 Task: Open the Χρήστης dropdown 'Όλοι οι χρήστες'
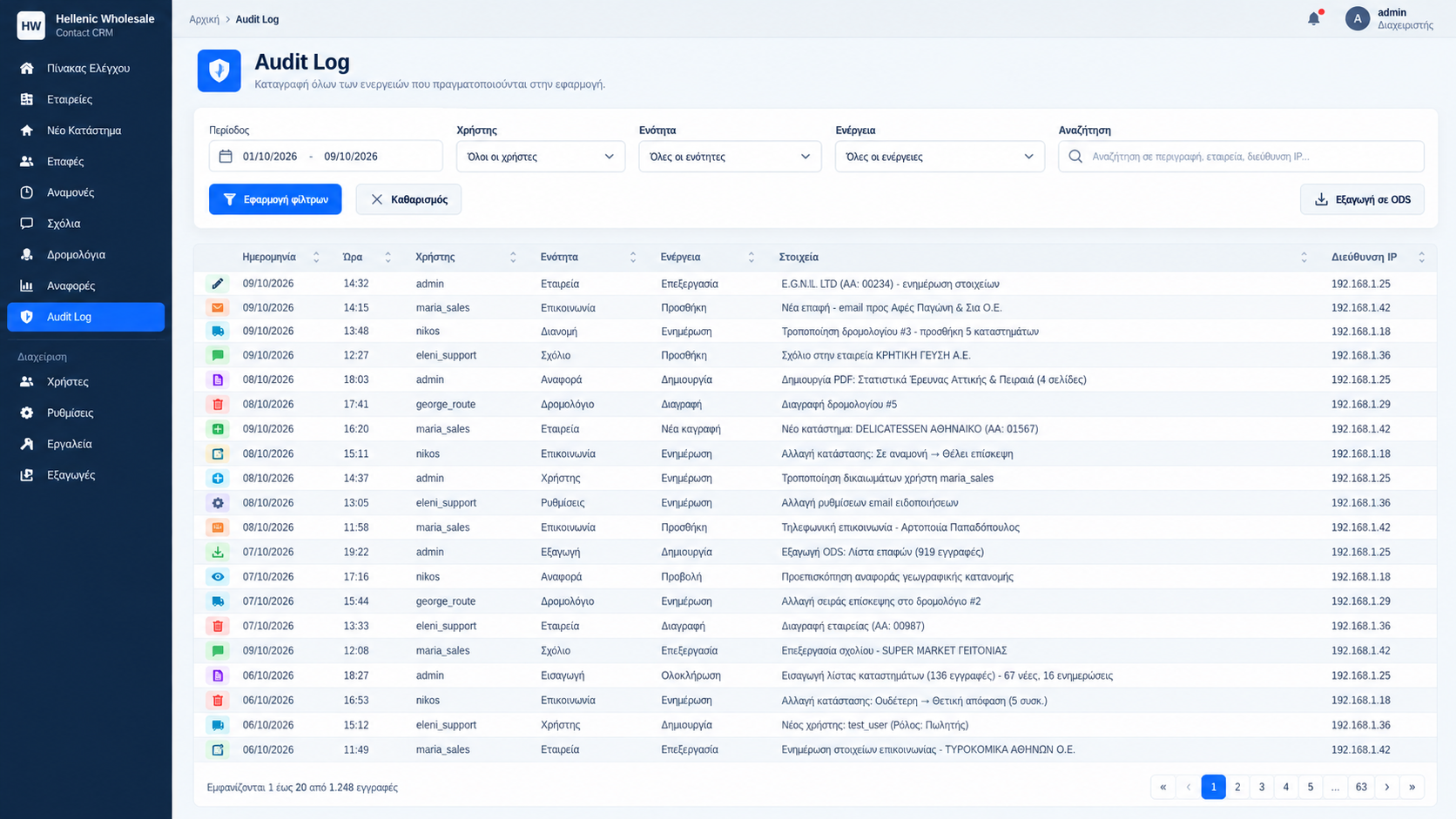click(541, 157)
